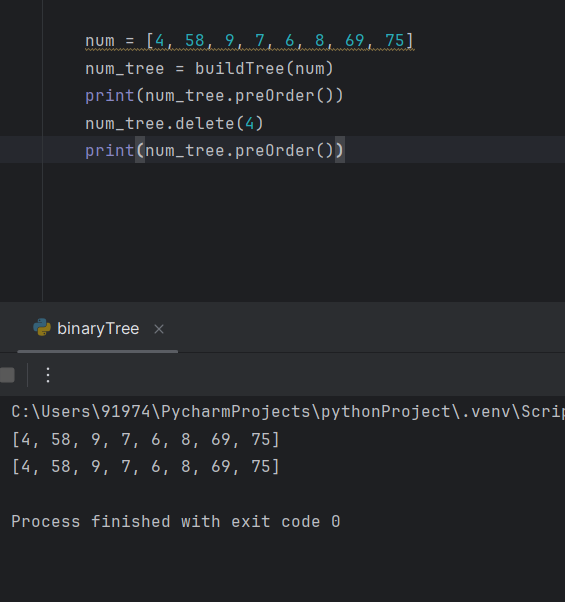Select the binaryTree run tab label

click(x=98, y=329)
